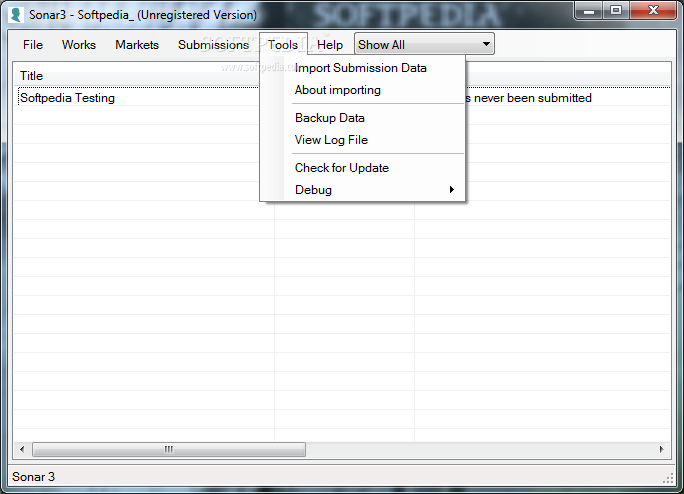Image resolution: width=684 pixels, height=494 pixels.
Task: Click the Sonar 3 status bar text
Action: point(34,477)
